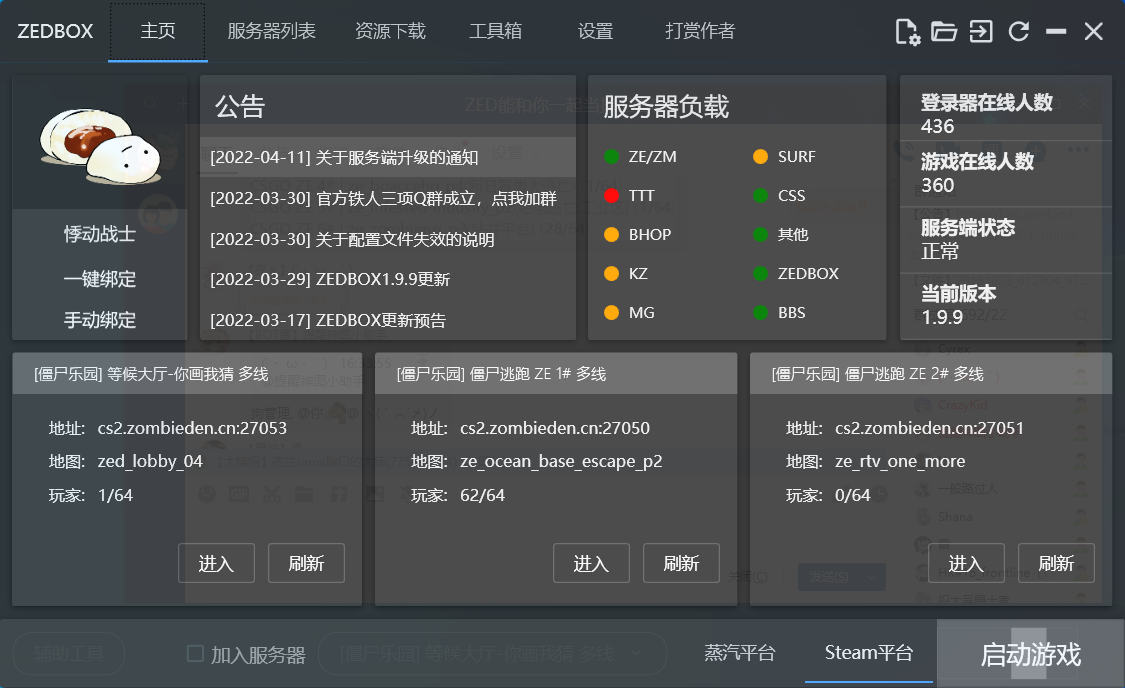
Task: Click the refresh icon in the title bar
Action: tap(1018, 31)
